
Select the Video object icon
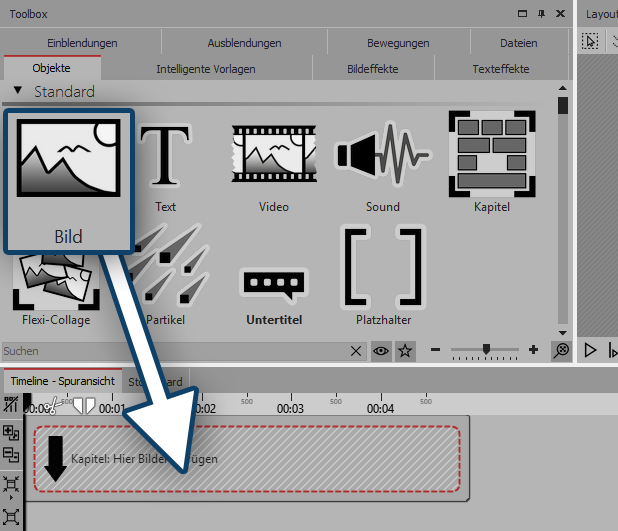[274, 154]
